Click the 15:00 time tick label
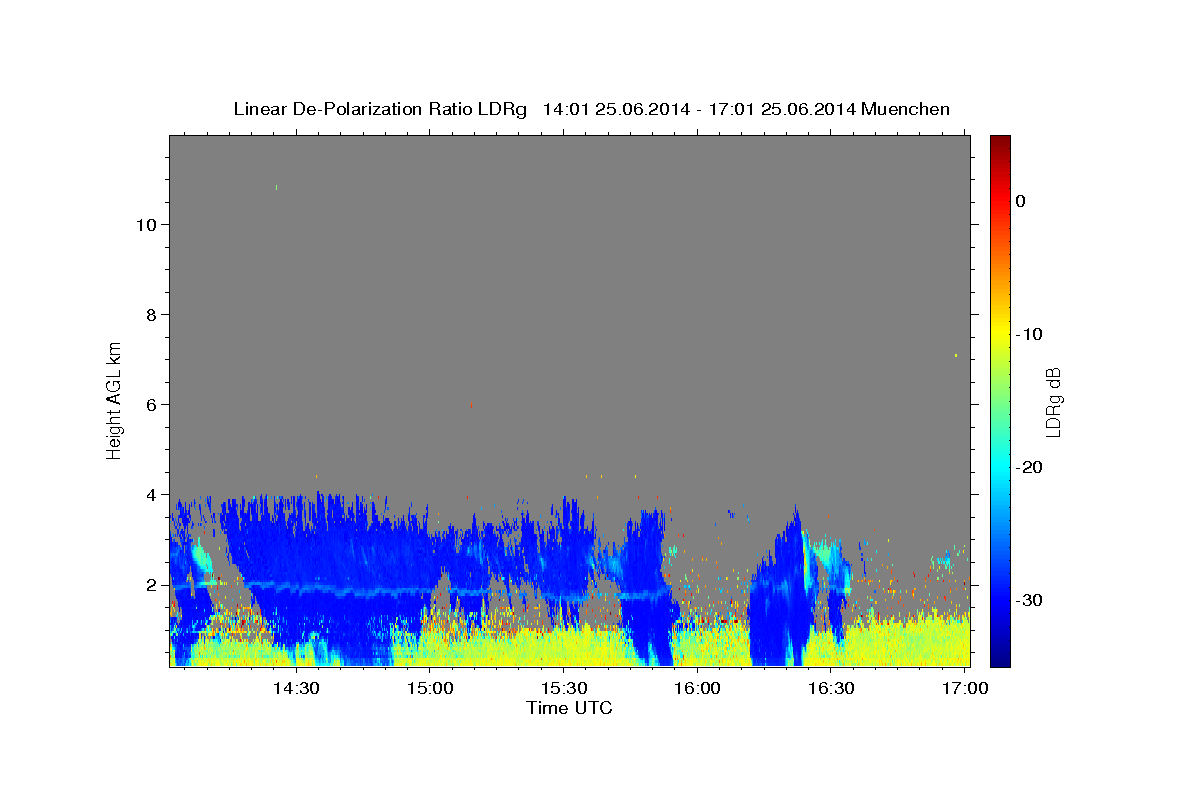The image size is (1200, 800). [430, 688]
